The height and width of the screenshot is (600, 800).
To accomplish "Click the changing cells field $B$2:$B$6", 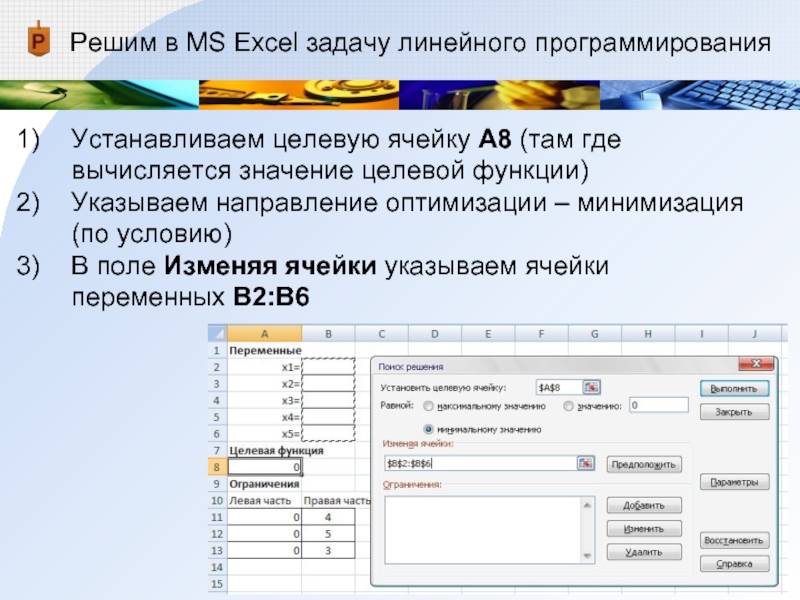I will coord(480,463).
